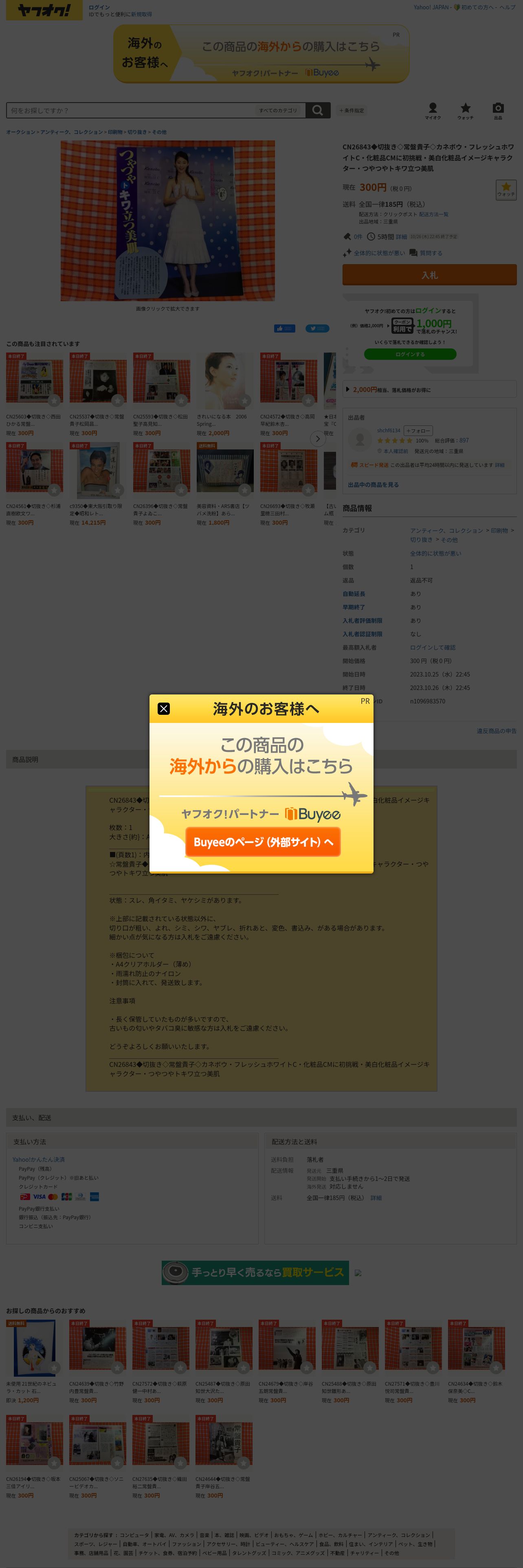Open the すべてのカテゴリ dropdown
This screenshot has height=1568, width=523.
tap(278, 110)
